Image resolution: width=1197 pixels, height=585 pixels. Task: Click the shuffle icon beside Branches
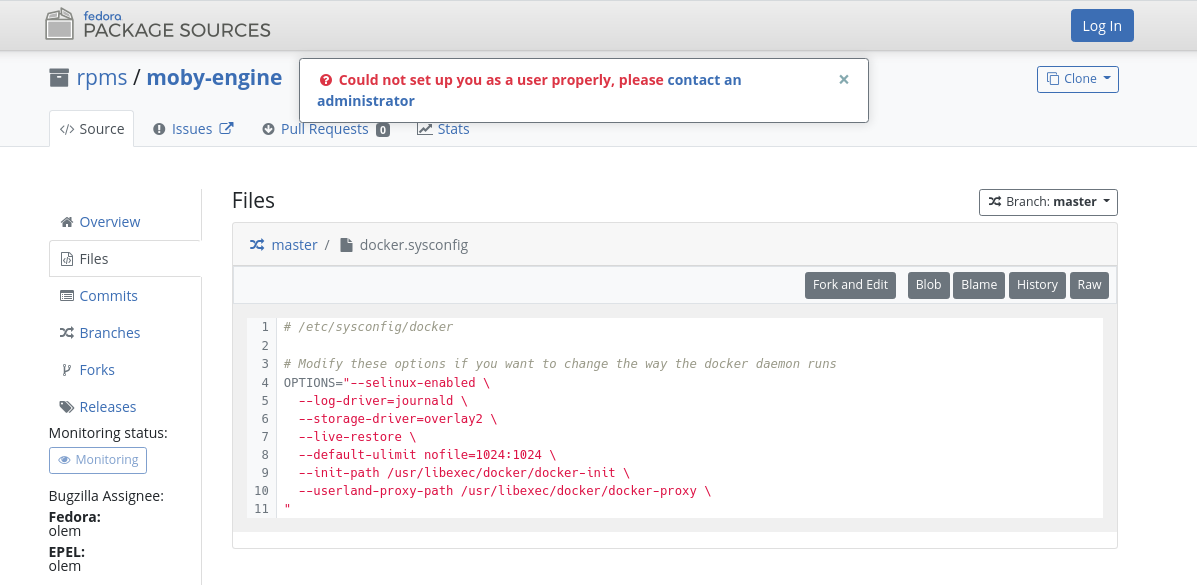66,333
